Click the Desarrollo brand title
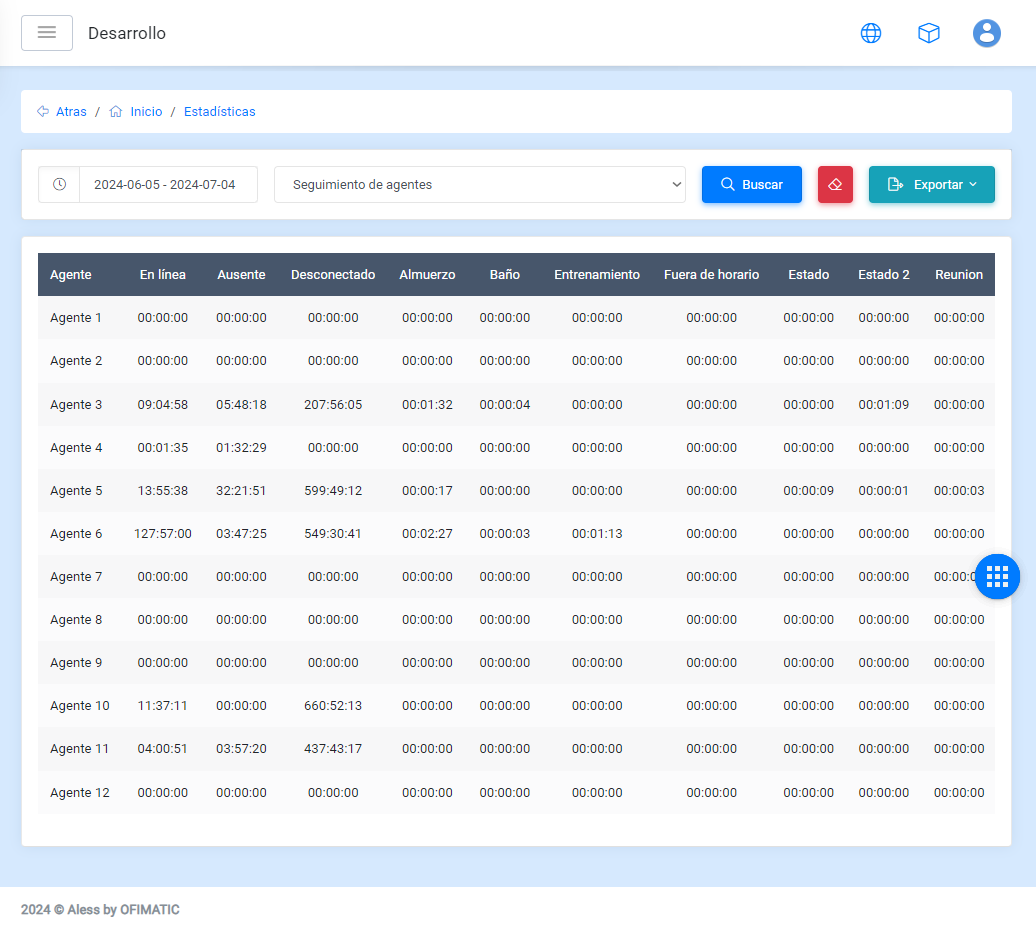Viewport: 1036px width, 944px height. point(127,33)
